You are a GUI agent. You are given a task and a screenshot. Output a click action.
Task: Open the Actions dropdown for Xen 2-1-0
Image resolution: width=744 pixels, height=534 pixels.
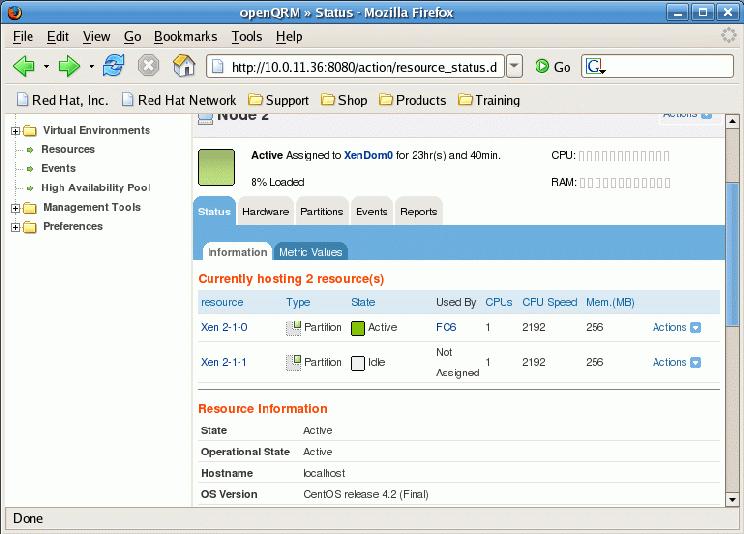point(695,328)
